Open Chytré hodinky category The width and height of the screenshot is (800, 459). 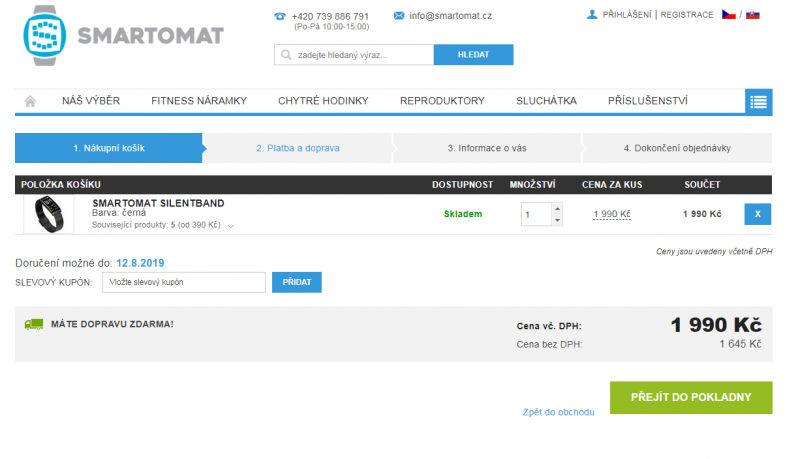click(x=323, y=101)
